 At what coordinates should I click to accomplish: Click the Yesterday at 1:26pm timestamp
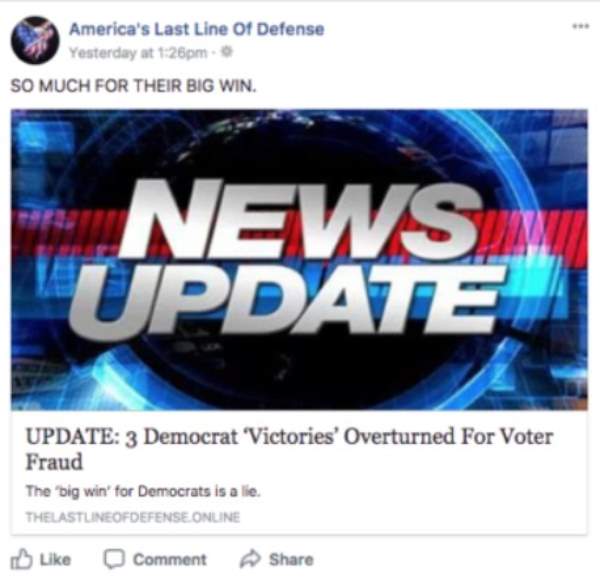(138, 52)
